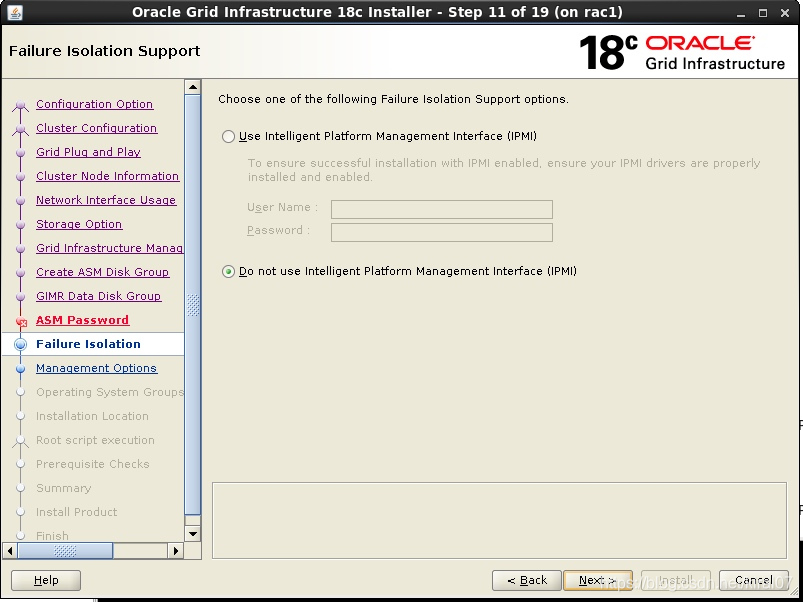Click the Prerequisite Checks step text
The height and width of the screenshot is (602, 803).
(93, 464)
